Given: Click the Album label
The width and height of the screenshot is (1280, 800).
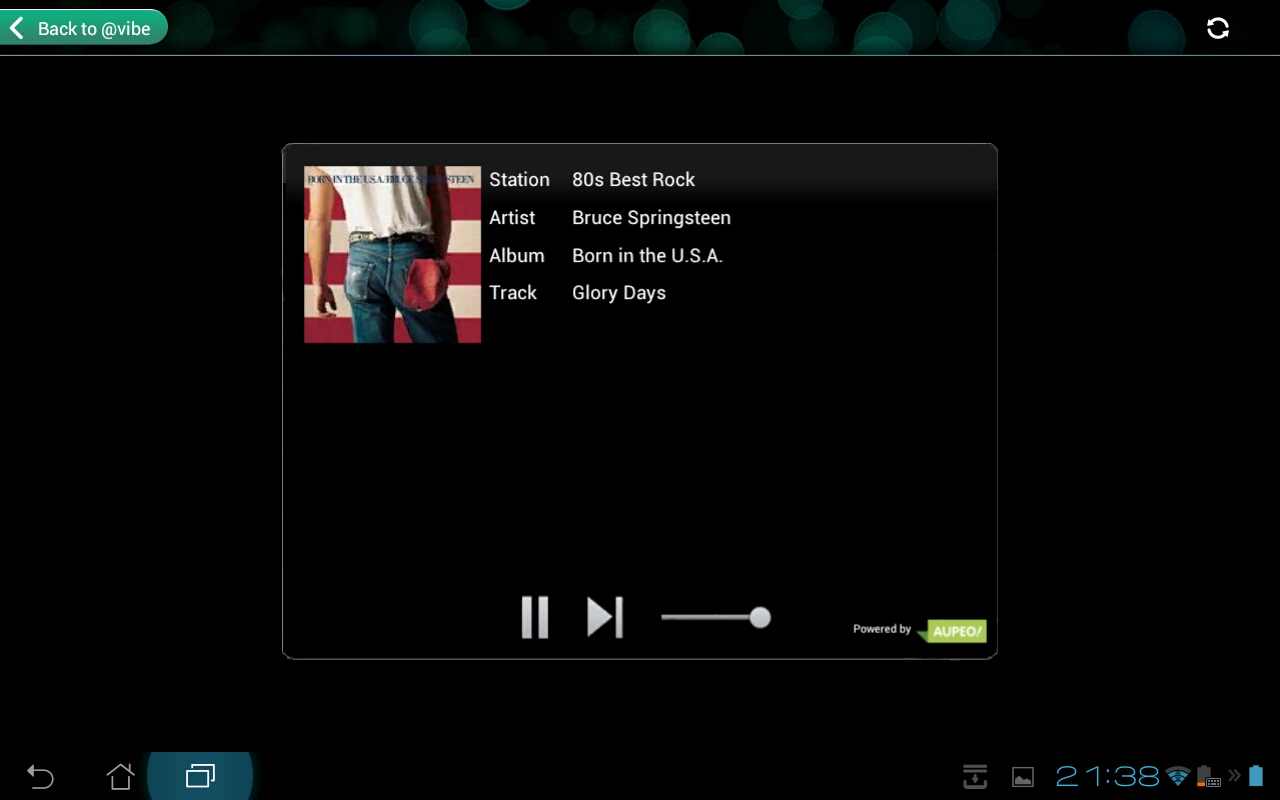Looking at the screenshot, I should pos(517,256).
